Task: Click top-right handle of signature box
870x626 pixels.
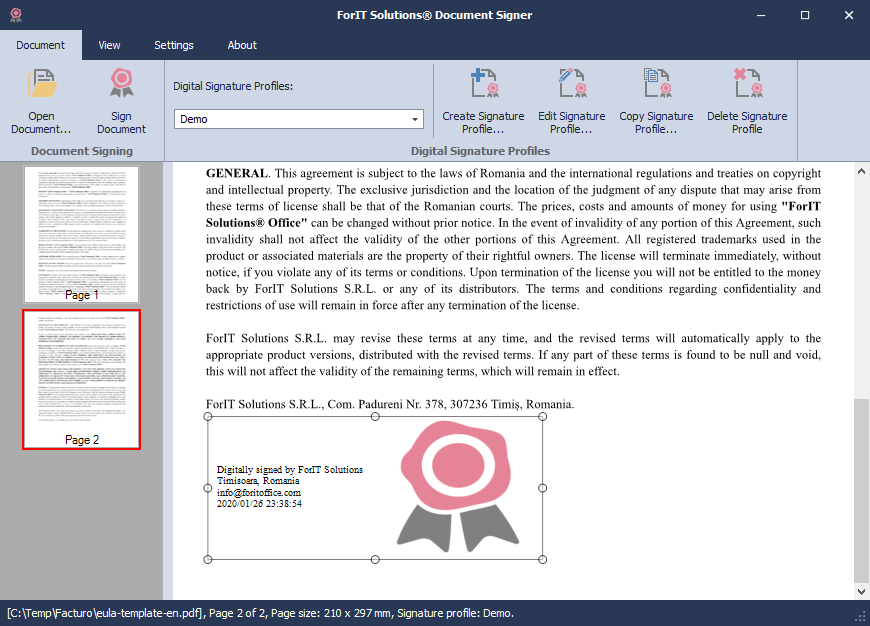Action: 543,417
